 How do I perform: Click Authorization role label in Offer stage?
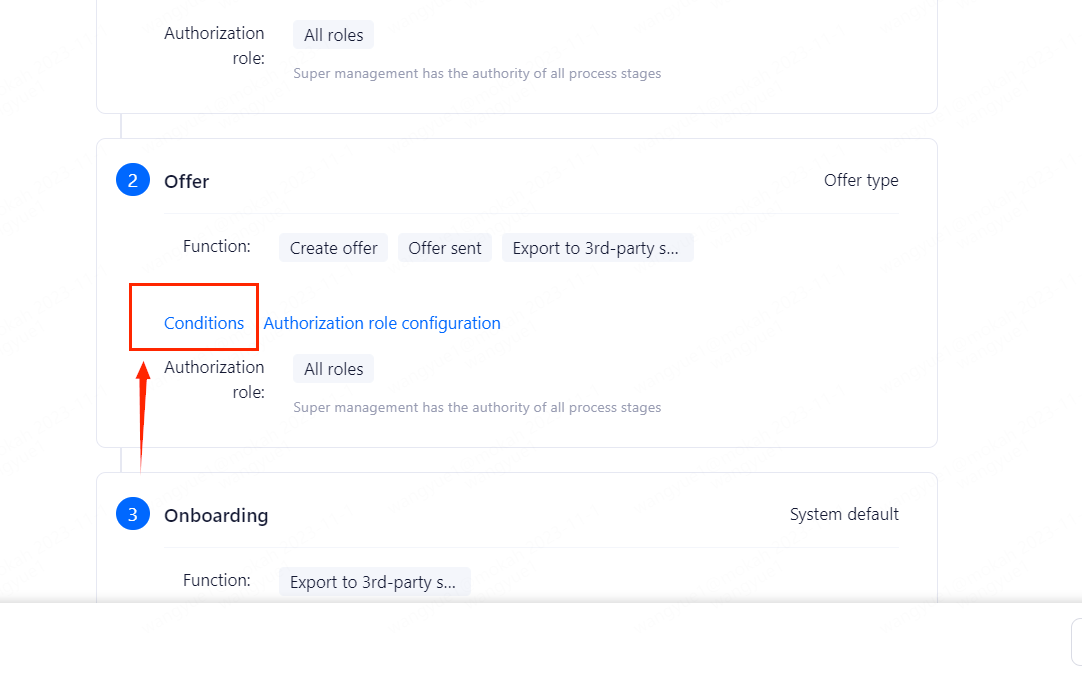tap(214, 379)
